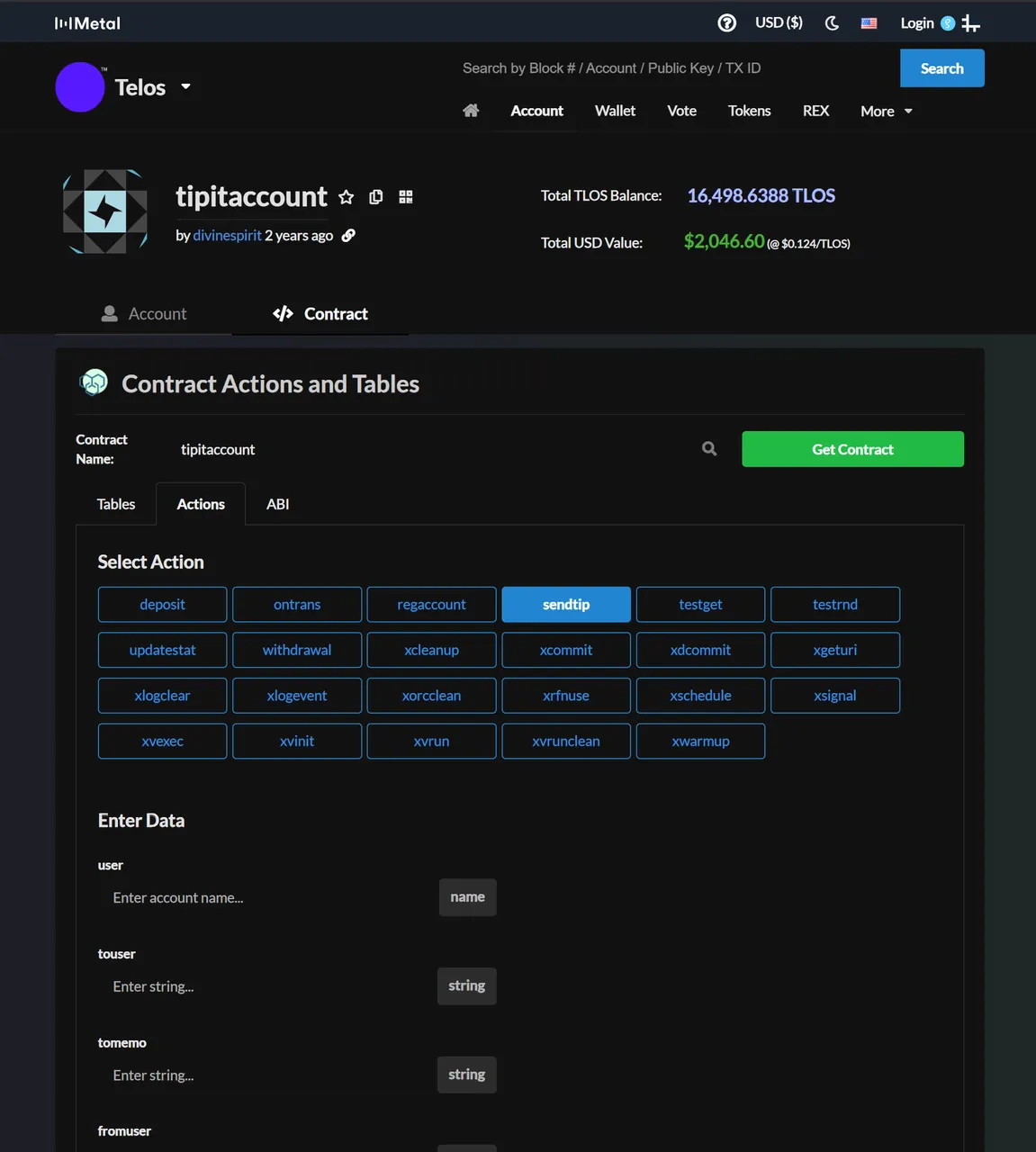Select the xcommit action
This screenshot has height=1152, width=1036.
(566, 650)
